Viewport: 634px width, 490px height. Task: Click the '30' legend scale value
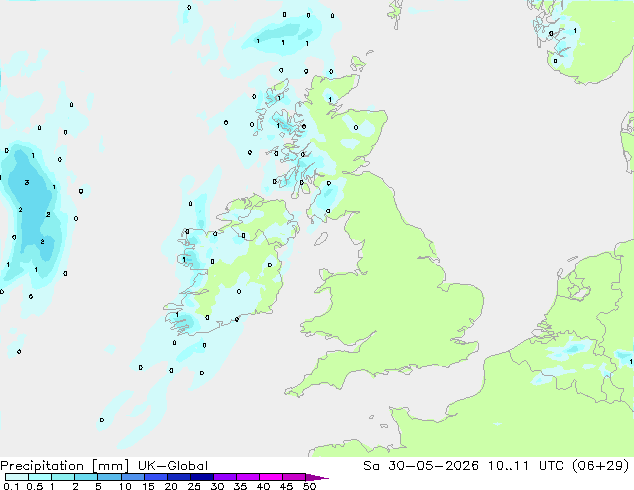(x=217, y=486)
